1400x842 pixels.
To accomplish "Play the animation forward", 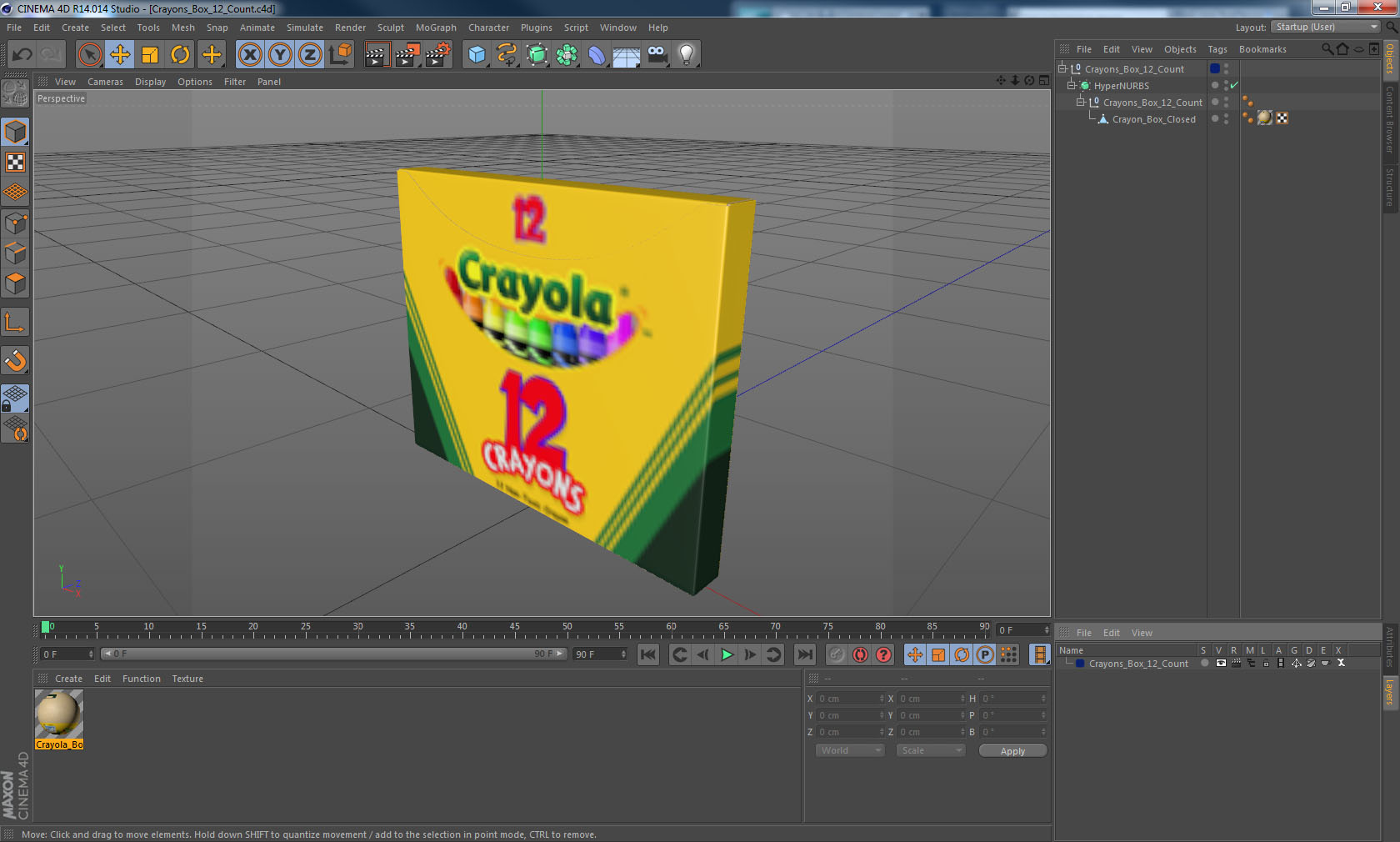I will (x=727, y=654).
